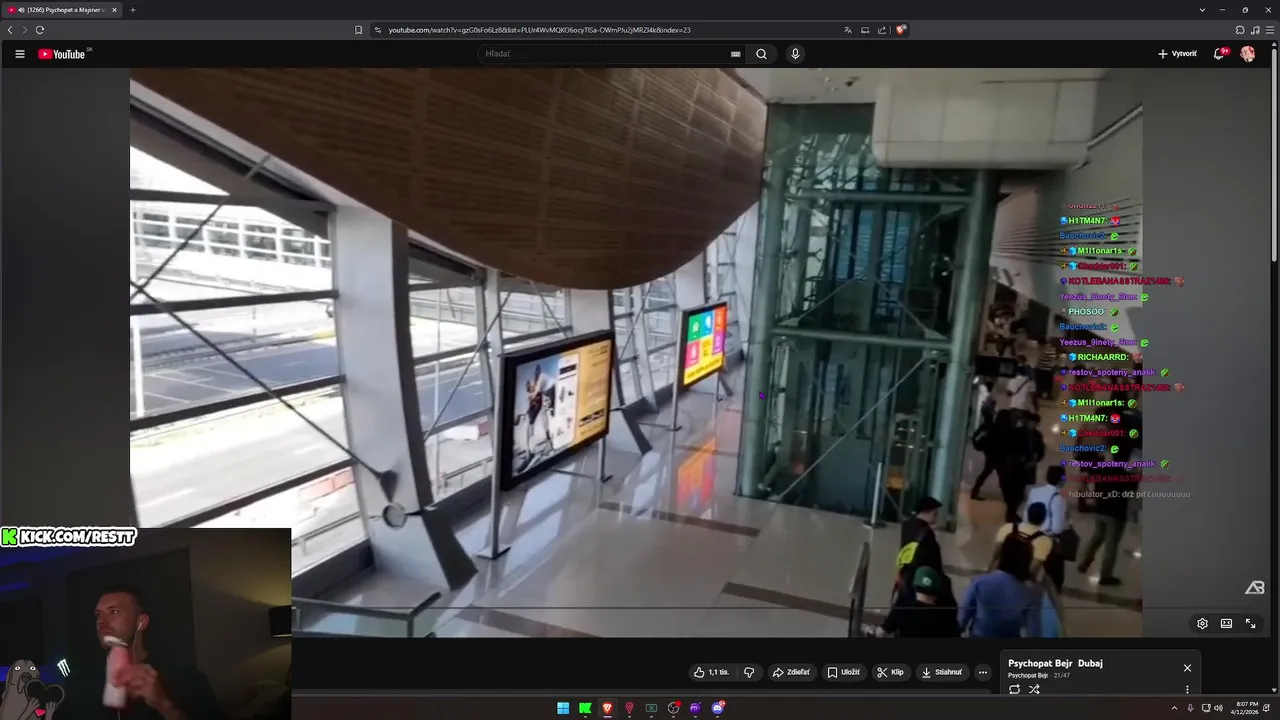Open Brave browser in taskbar
The width and height of the screenshot is (1280, 720).
[607, 708]
